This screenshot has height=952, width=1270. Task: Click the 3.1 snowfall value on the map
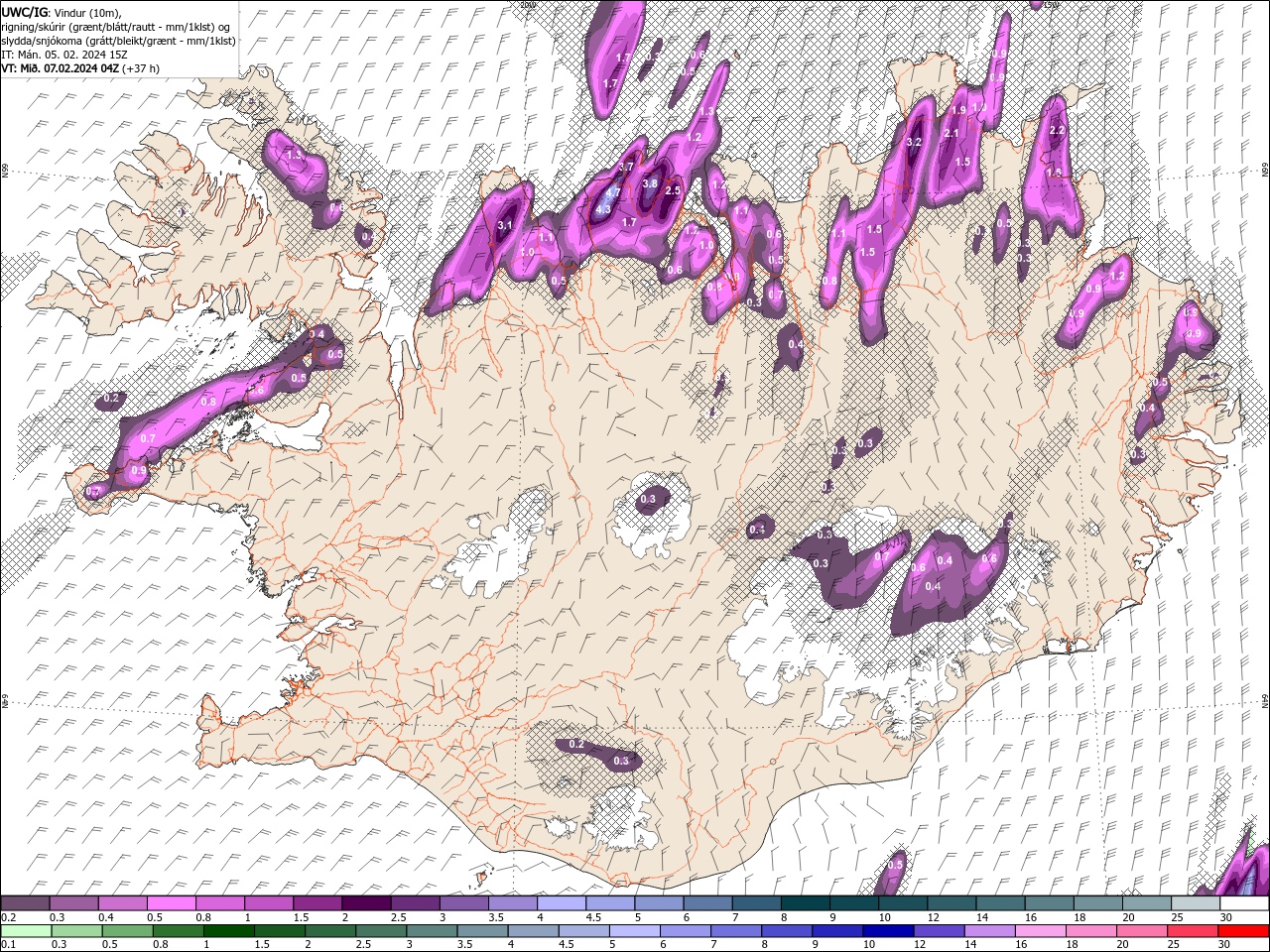[x=504, y=225]
